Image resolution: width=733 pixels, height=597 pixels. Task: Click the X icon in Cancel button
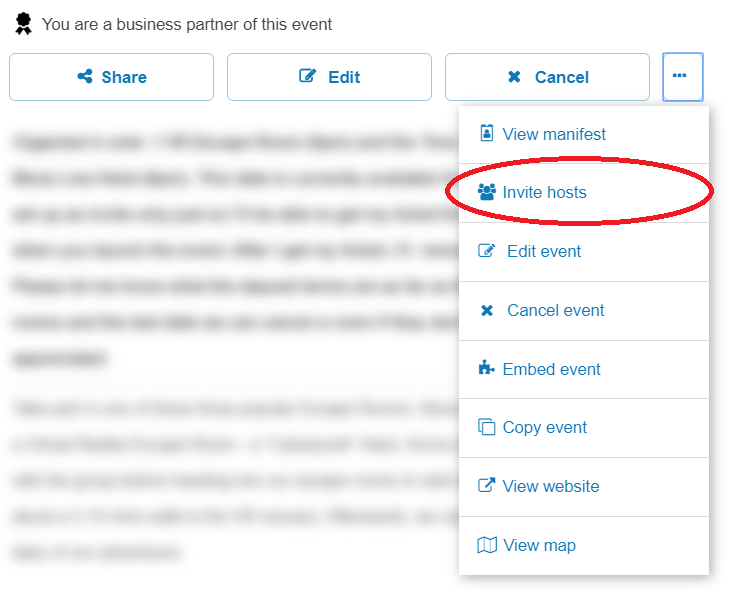(514, 77)
